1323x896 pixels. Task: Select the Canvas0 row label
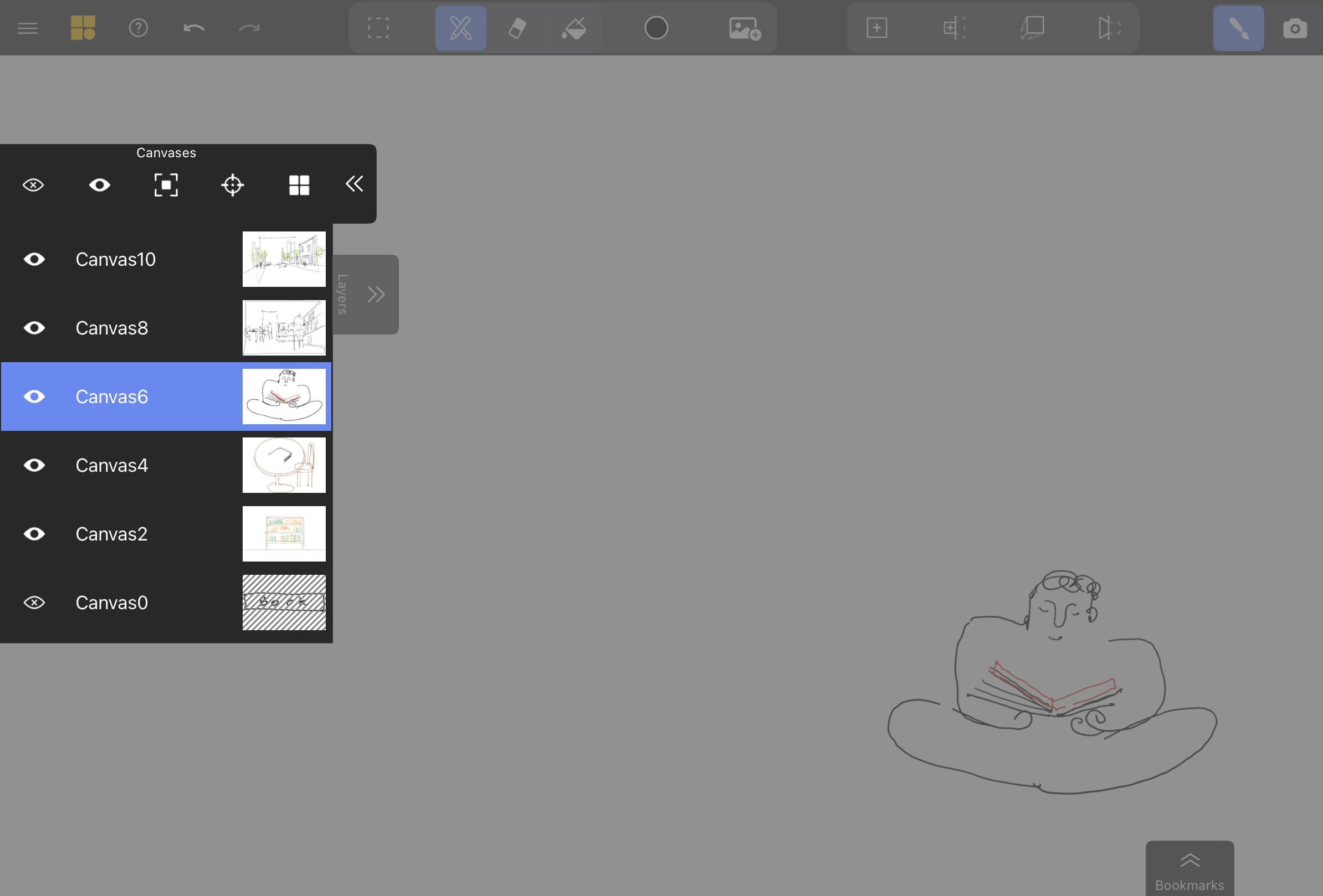[x=111, y=603]
